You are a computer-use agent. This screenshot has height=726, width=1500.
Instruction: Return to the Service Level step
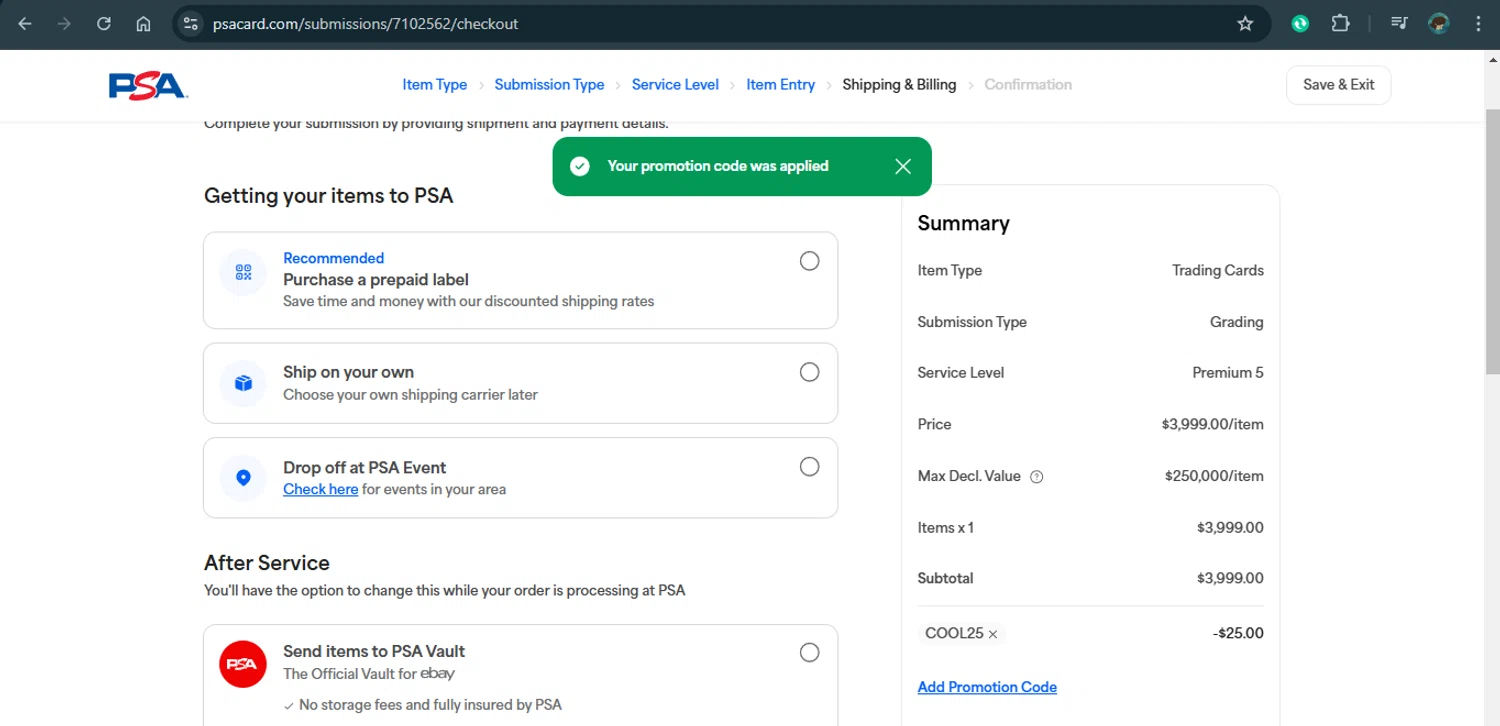[x=675, y=85]
